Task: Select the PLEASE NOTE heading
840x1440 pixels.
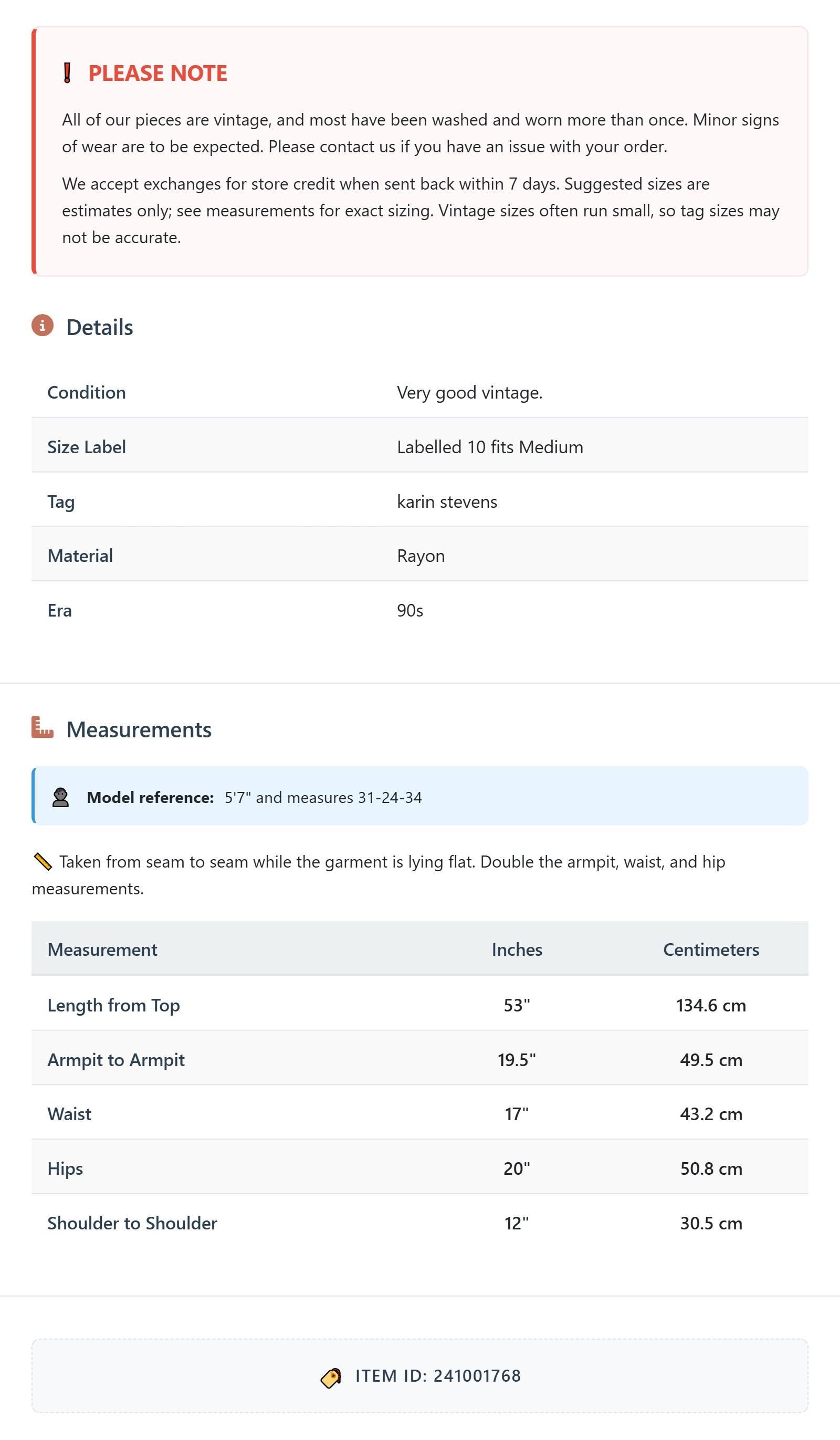Action: pos(157,73)
